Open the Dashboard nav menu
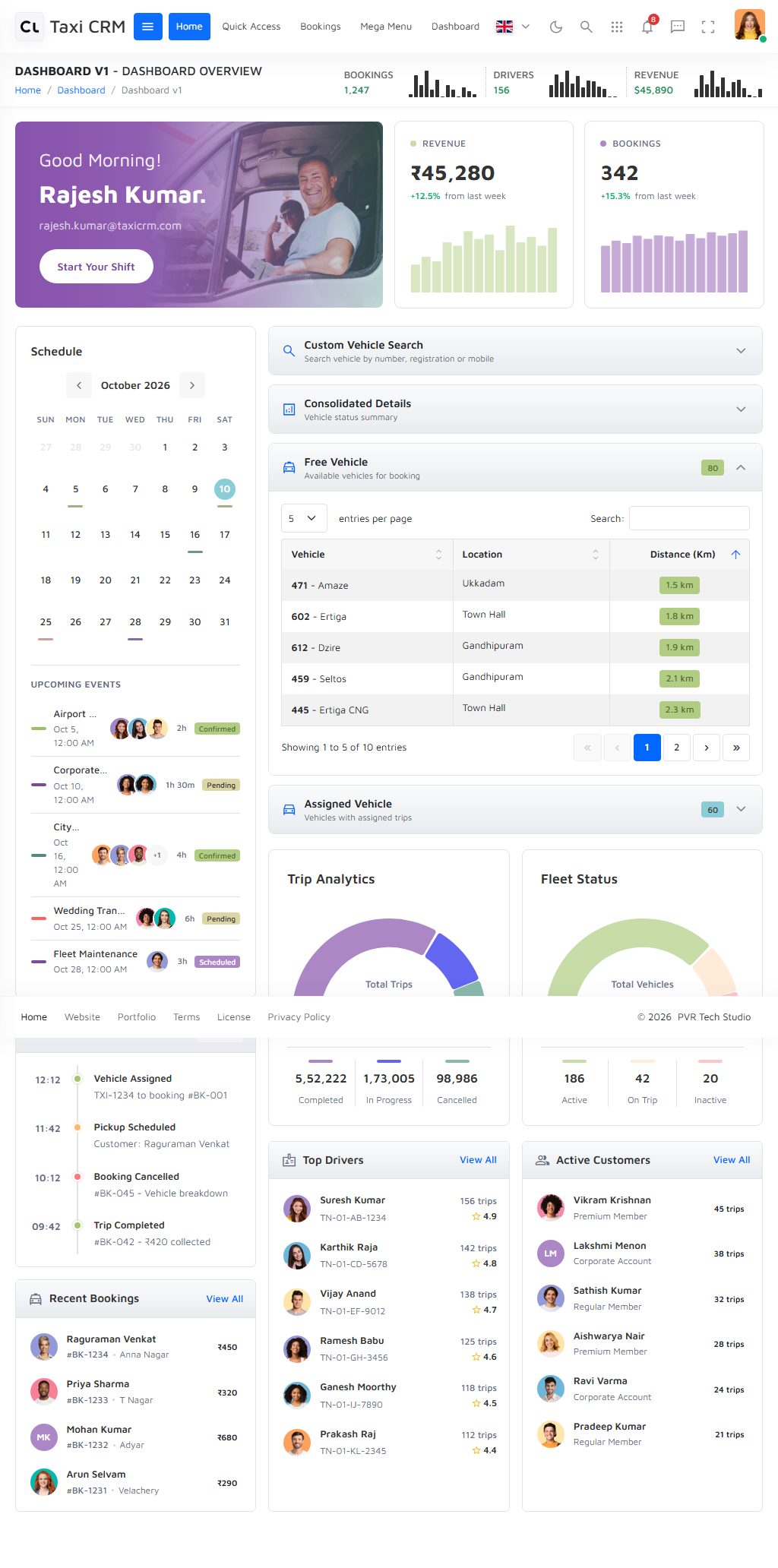 455,27
